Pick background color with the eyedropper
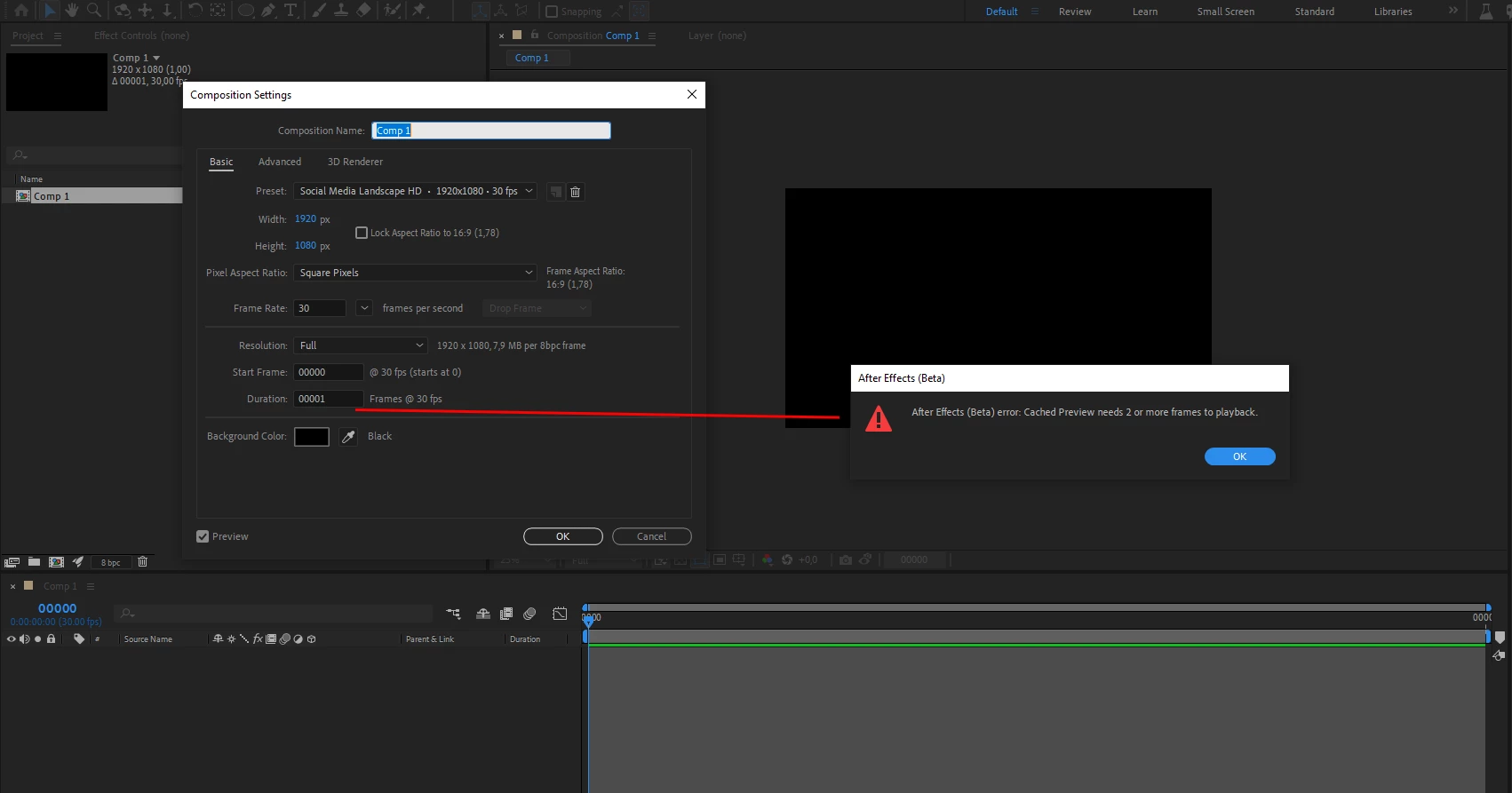 (348, 437)
